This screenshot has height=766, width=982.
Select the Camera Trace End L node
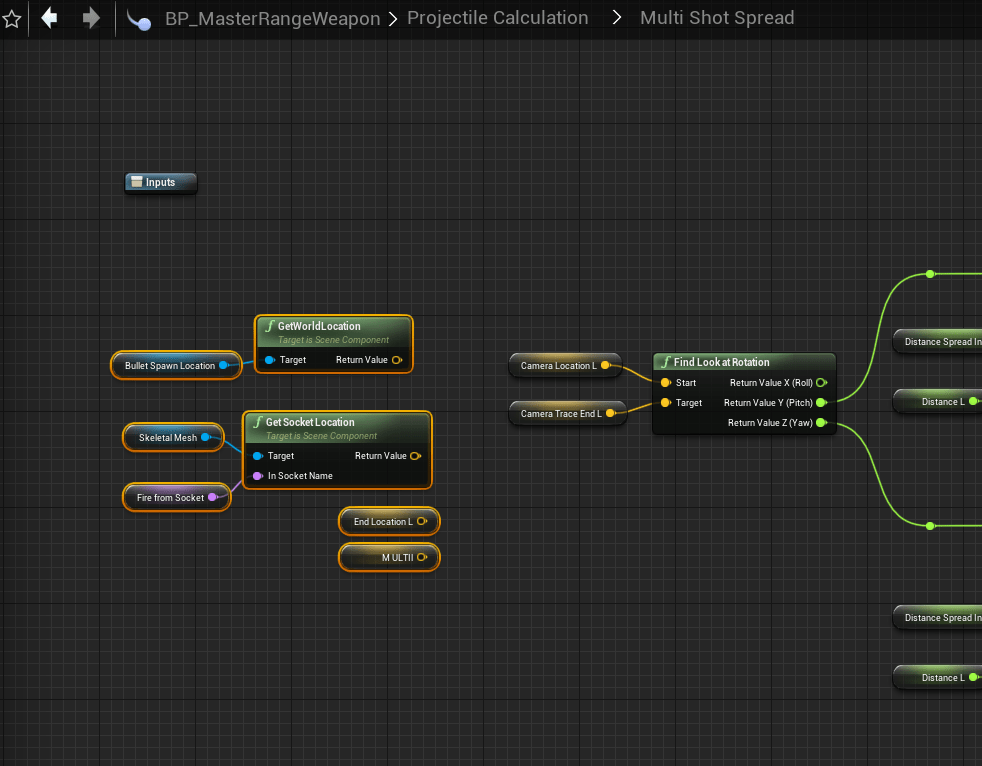pyautogui.click(x=560, y=414)
